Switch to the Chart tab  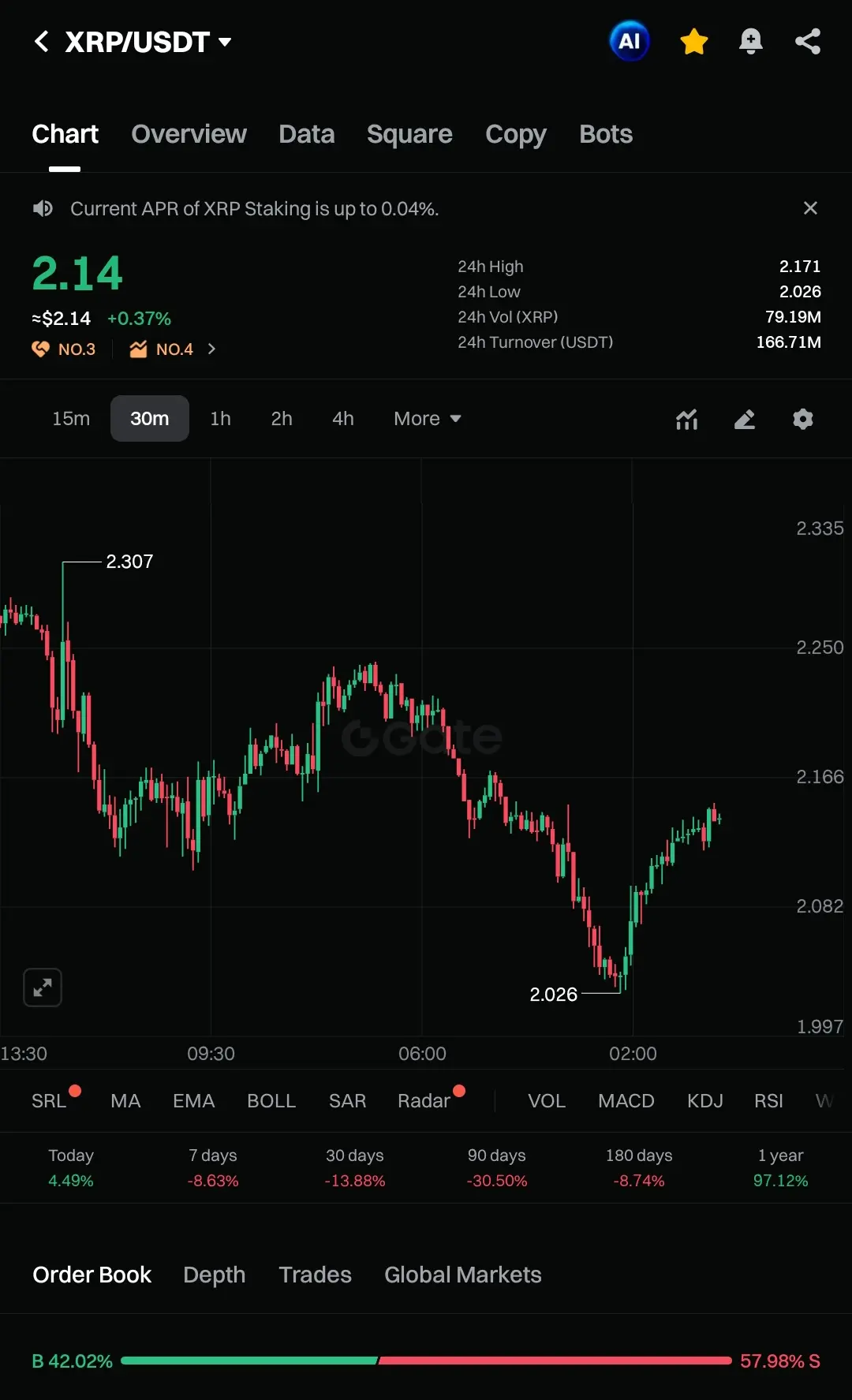[x=65, y=134]
